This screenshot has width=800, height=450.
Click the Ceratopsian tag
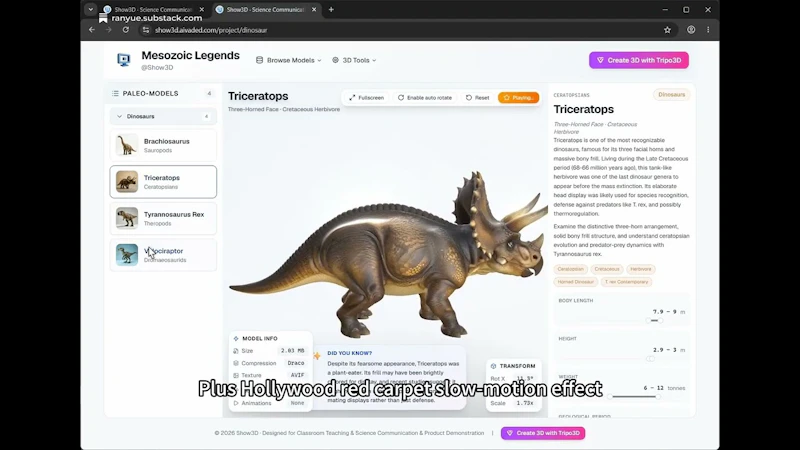[570, 269]
